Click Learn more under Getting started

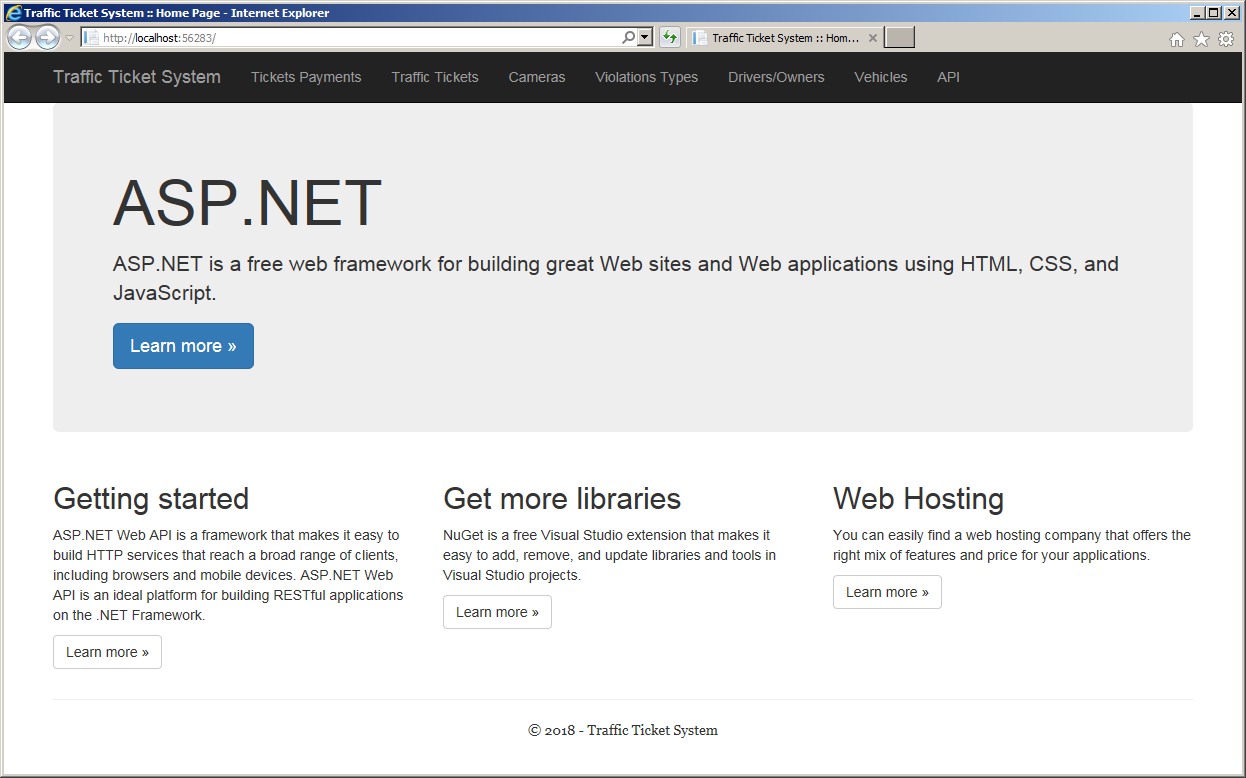(x=107, y=652)
